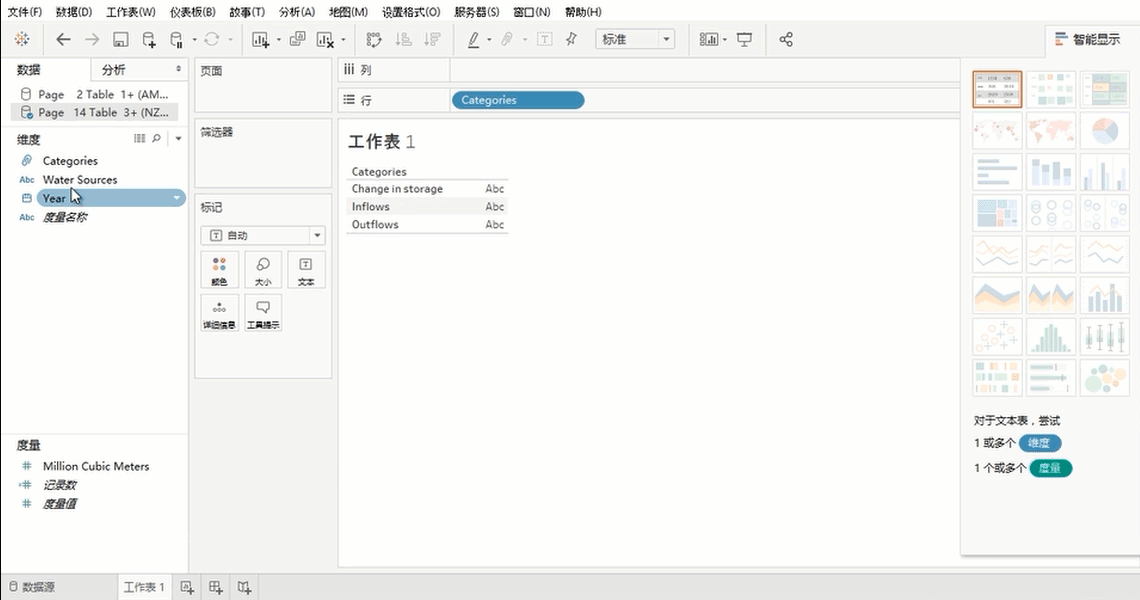Click the Save workbook icon in toolbar
Viewport: 1140px width, 600px height.
pos(120,40)
